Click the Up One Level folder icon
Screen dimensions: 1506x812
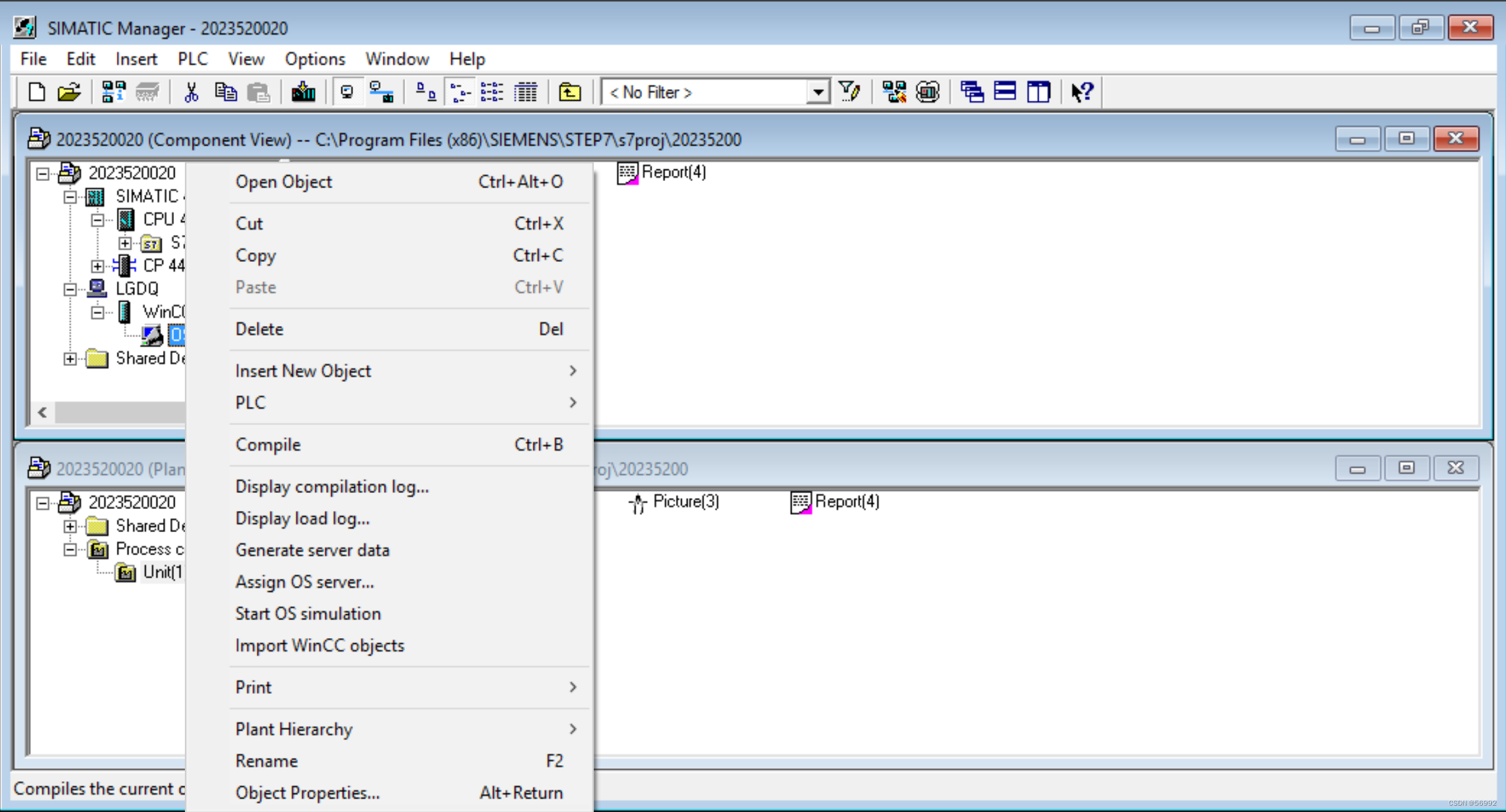coord(570,91)
